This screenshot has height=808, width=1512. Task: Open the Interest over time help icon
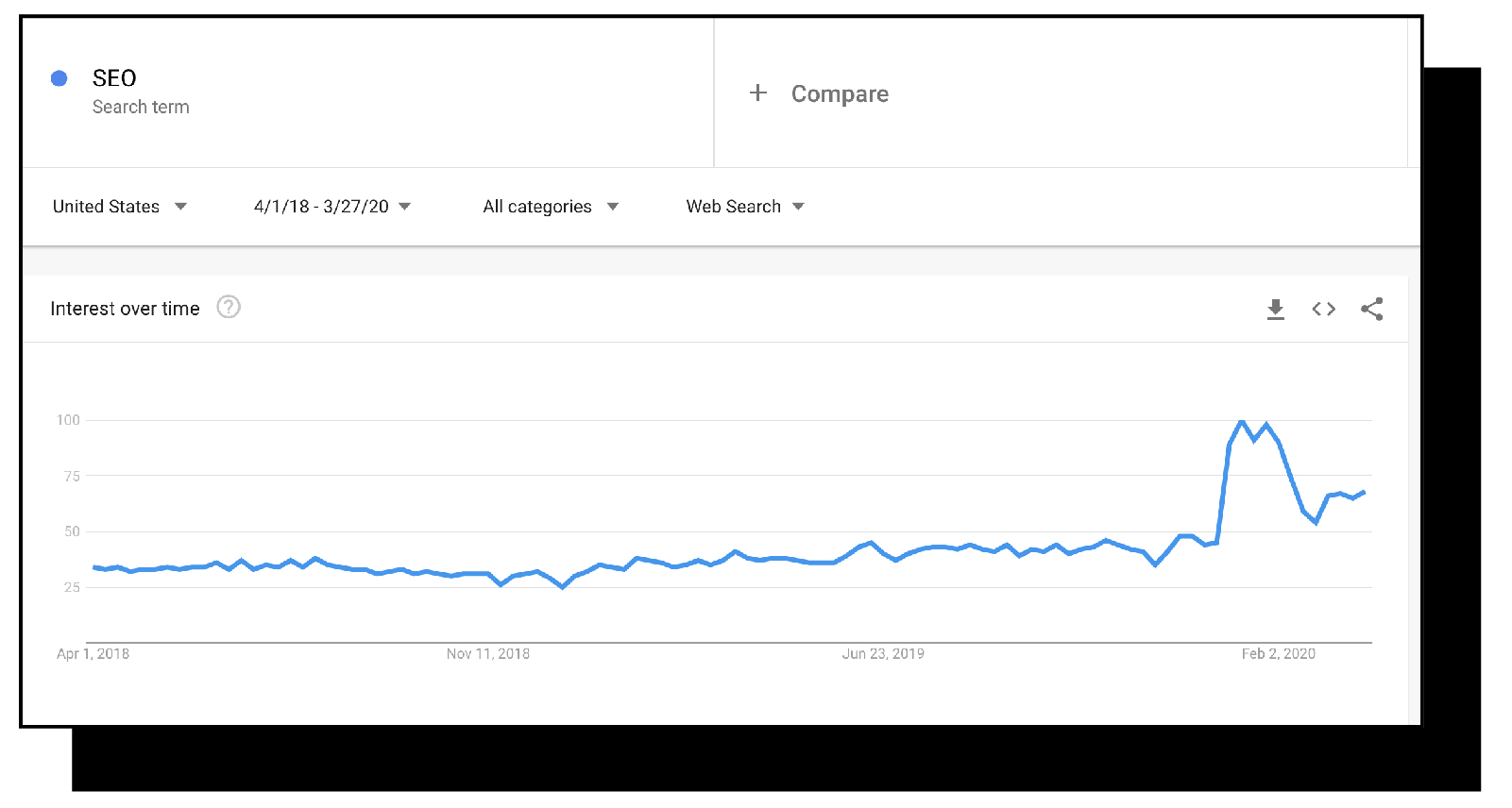coord(229,307)
